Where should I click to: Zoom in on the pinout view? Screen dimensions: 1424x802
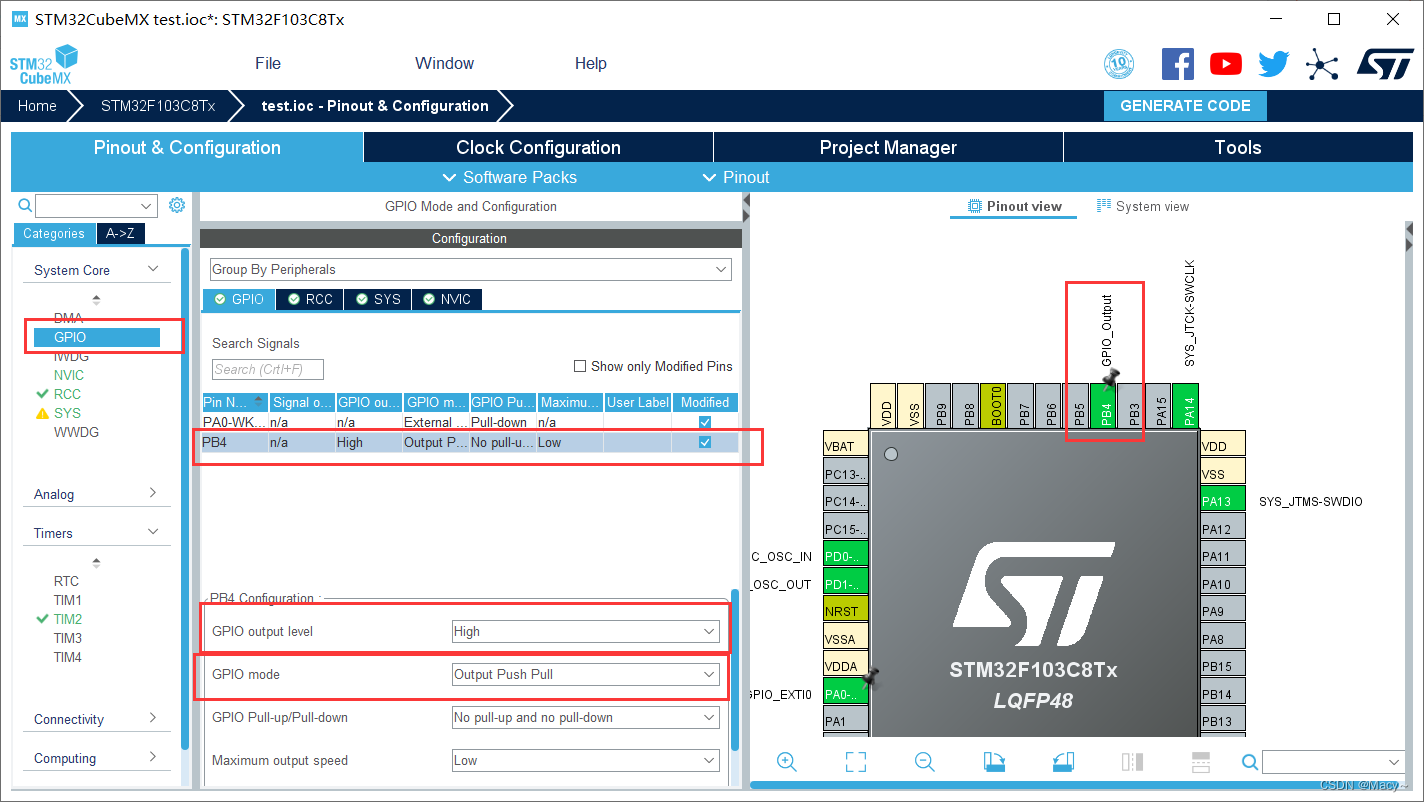click(786, 762)
